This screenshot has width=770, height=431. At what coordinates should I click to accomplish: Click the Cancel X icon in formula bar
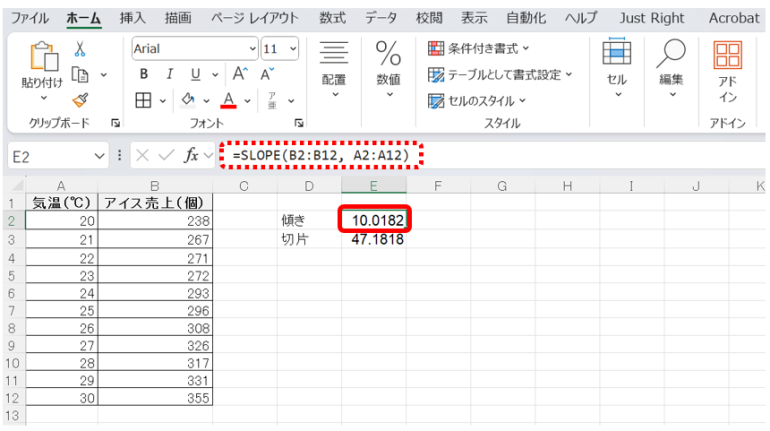pyautogui.click(x=142, y=156)
